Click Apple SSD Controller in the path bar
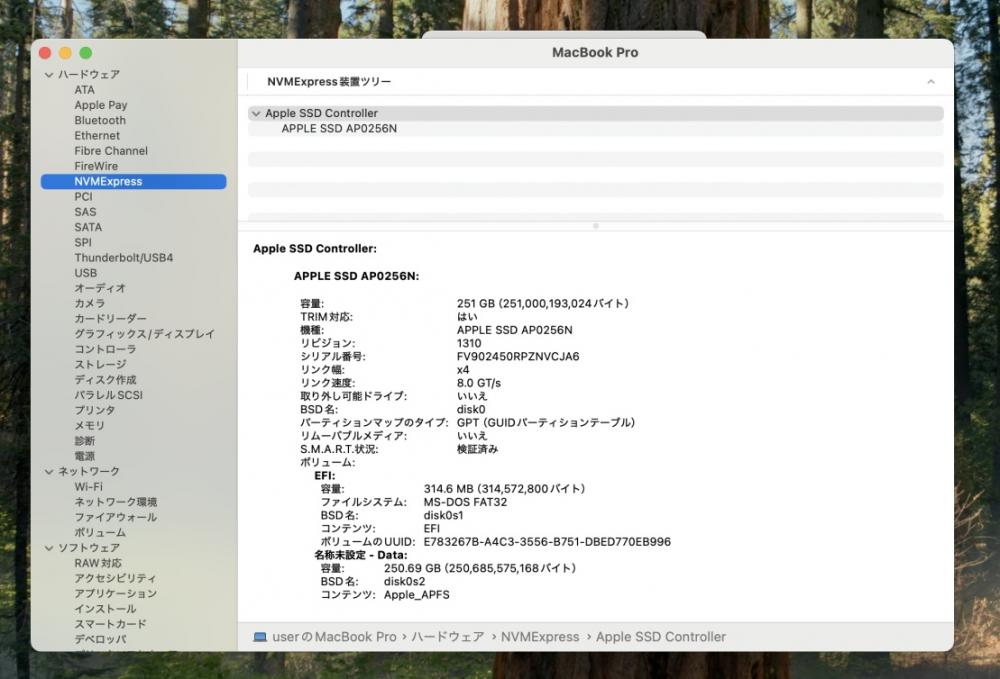 coord(661,637)
